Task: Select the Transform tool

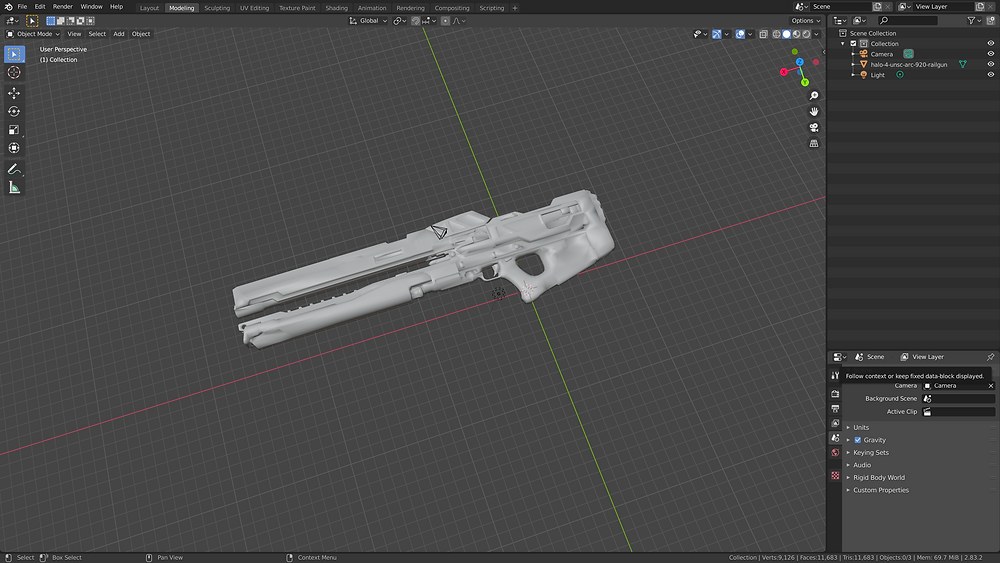Action: [x=14, y=148]
